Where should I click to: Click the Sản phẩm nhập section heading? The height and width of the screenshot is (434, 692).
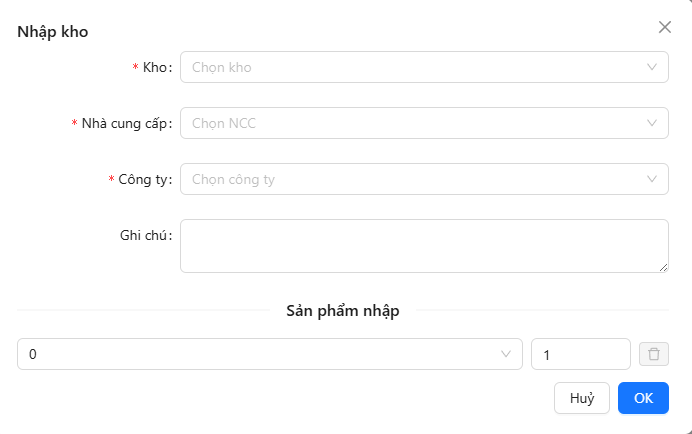(x=343, y=311)
